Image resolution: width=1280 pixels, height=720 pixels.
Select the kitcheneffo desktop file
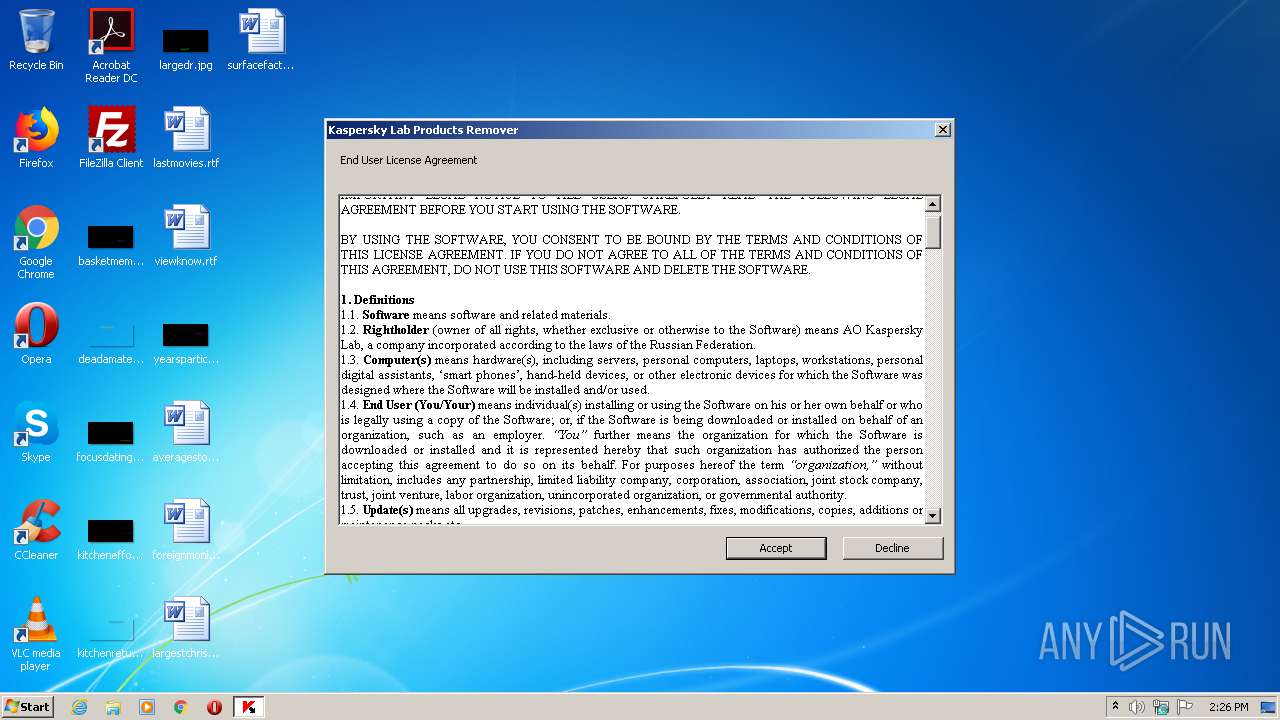tap(111, 538)
